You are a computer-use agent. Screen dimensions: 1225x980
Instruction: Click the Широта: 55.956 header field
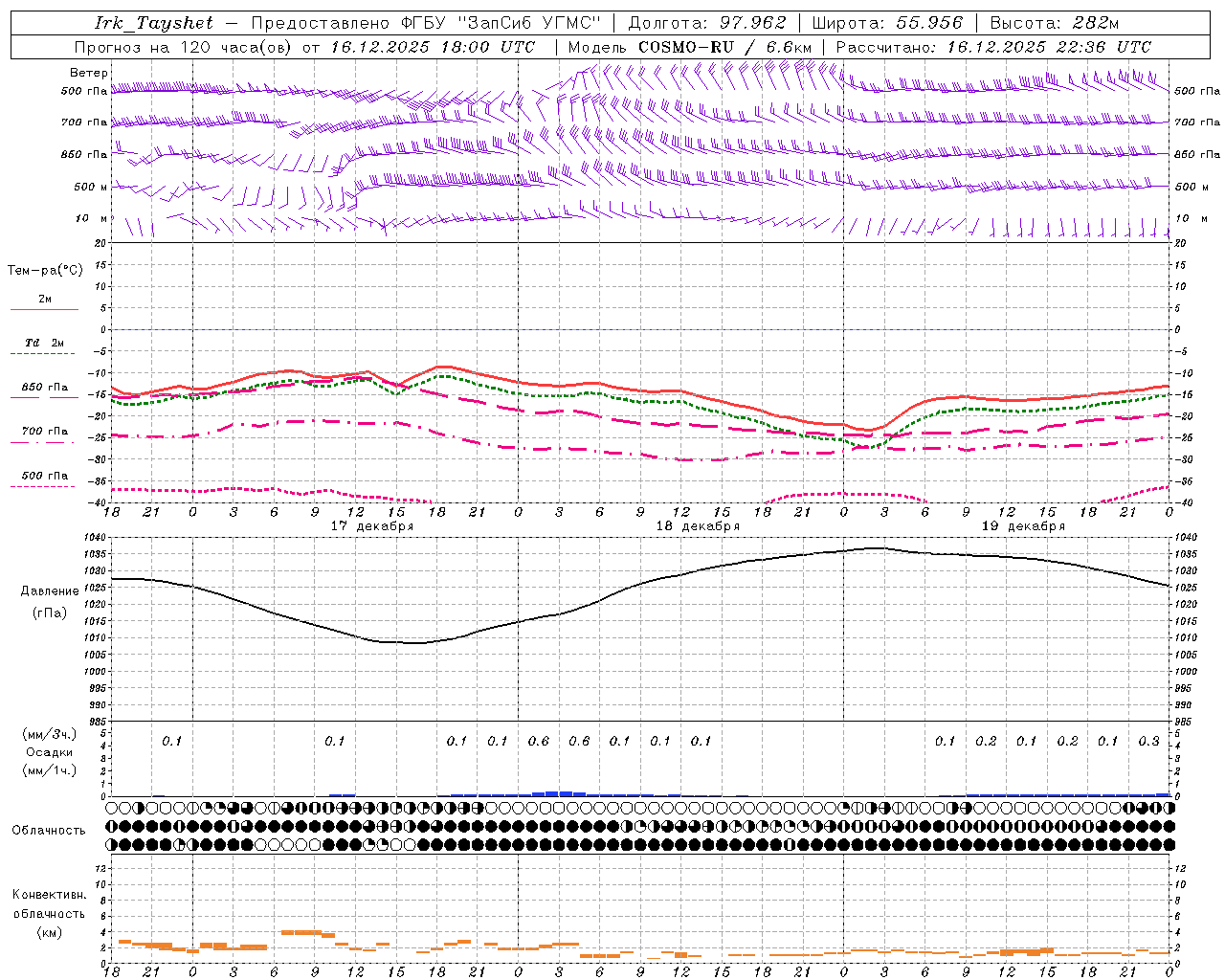[x=887, y=23]
